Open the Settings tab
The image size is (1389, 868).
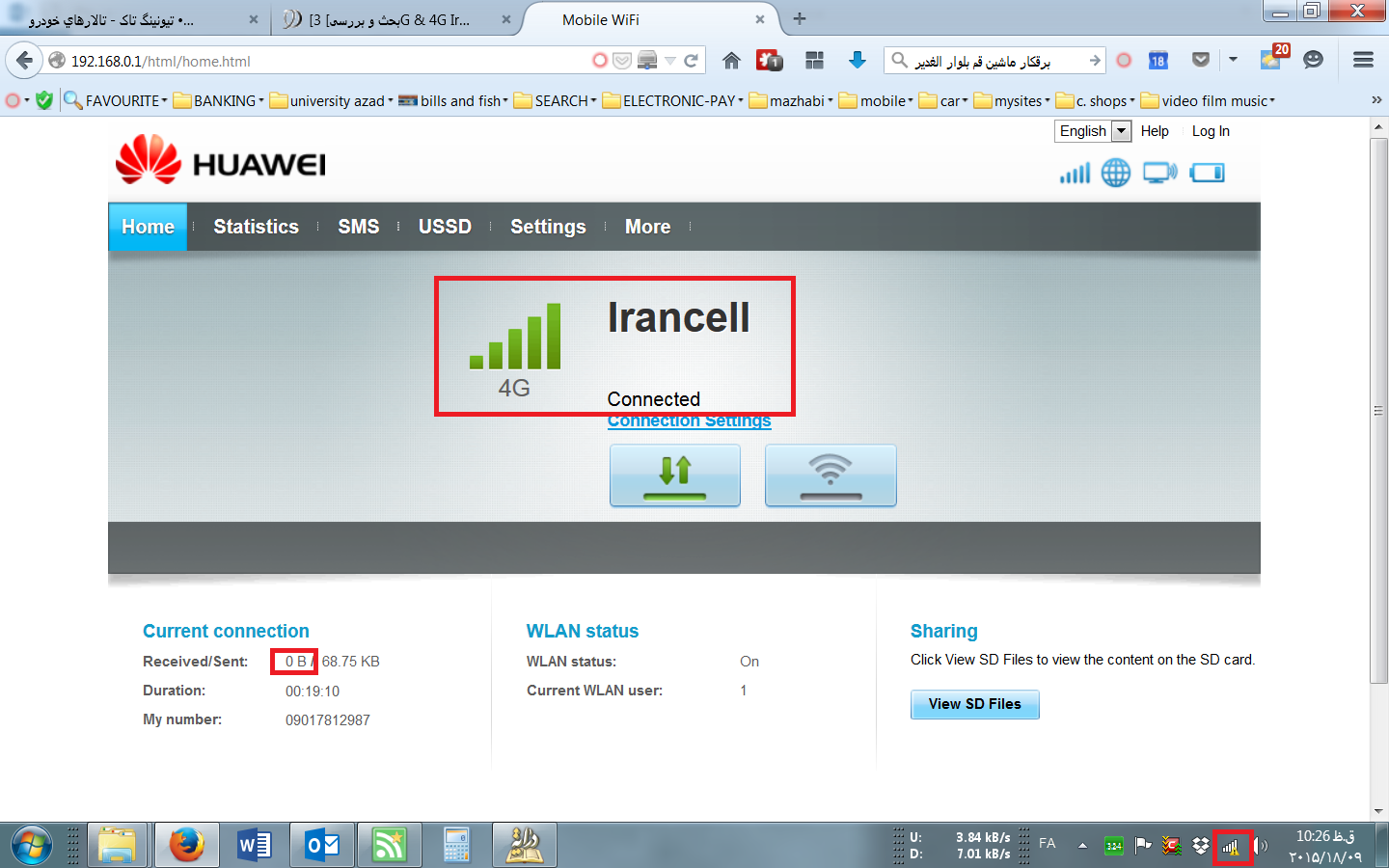548,227
